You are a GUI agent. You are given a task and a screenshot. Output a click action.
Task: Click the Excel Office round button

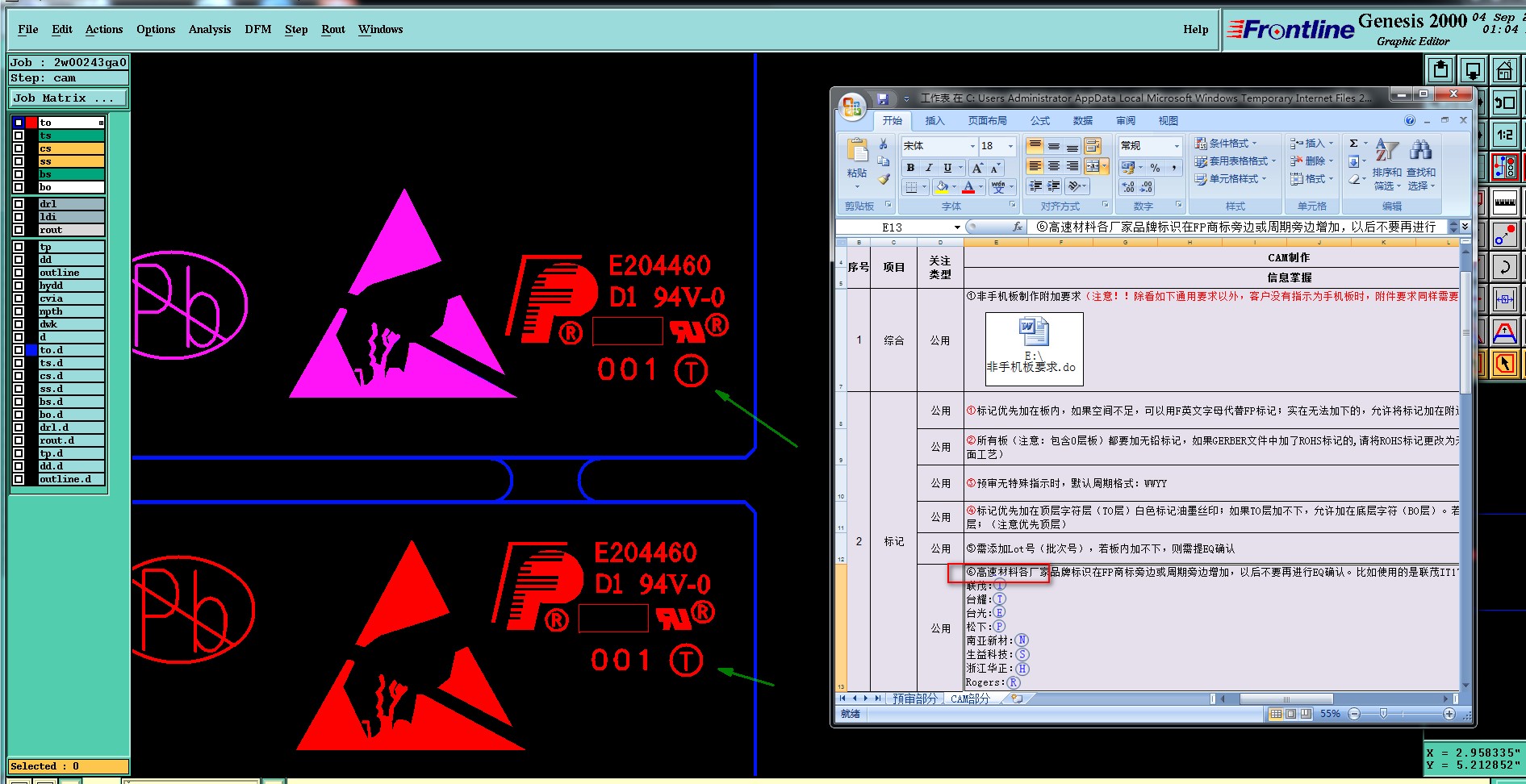tap(852, 106)
